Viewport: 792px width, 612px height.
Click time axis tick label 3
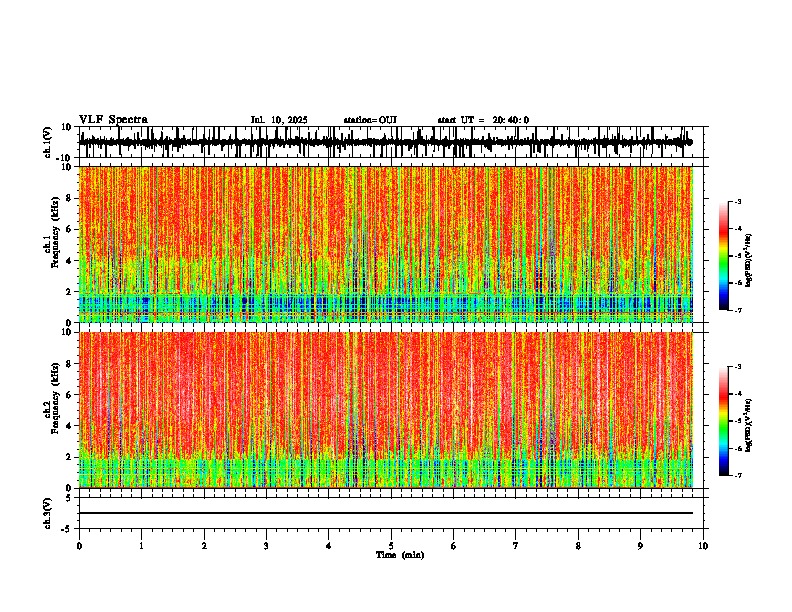[x=266, y=546]
